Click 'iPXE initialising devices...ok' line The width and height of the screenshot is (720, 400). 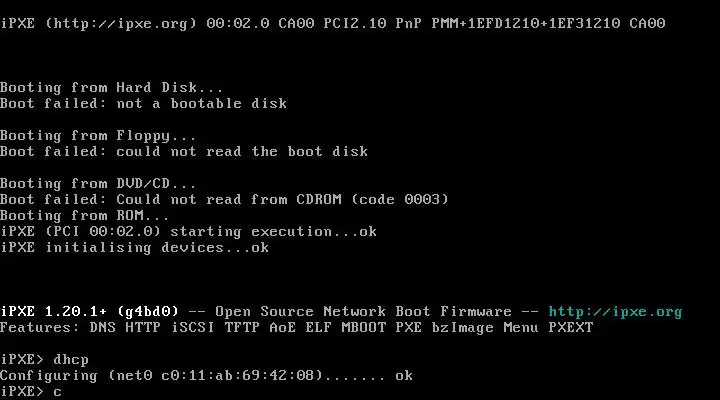134,248
